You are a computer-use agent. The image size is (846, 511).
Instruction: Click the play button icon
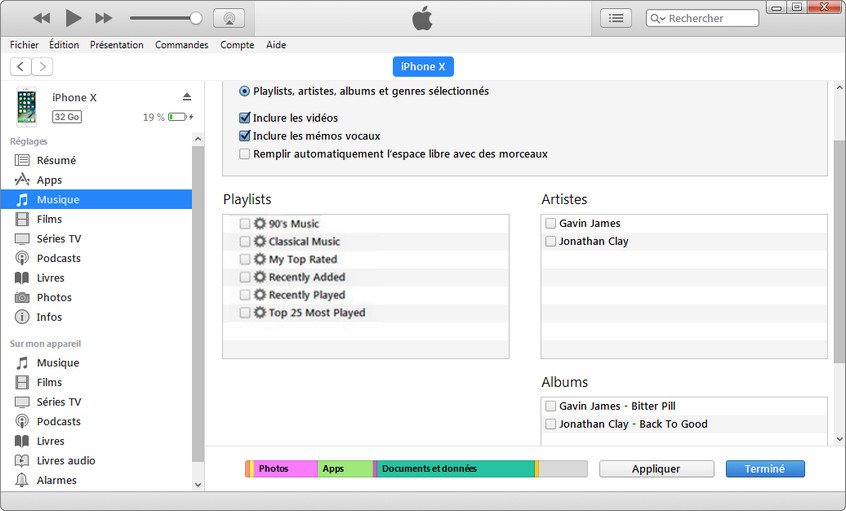point(73,18)
